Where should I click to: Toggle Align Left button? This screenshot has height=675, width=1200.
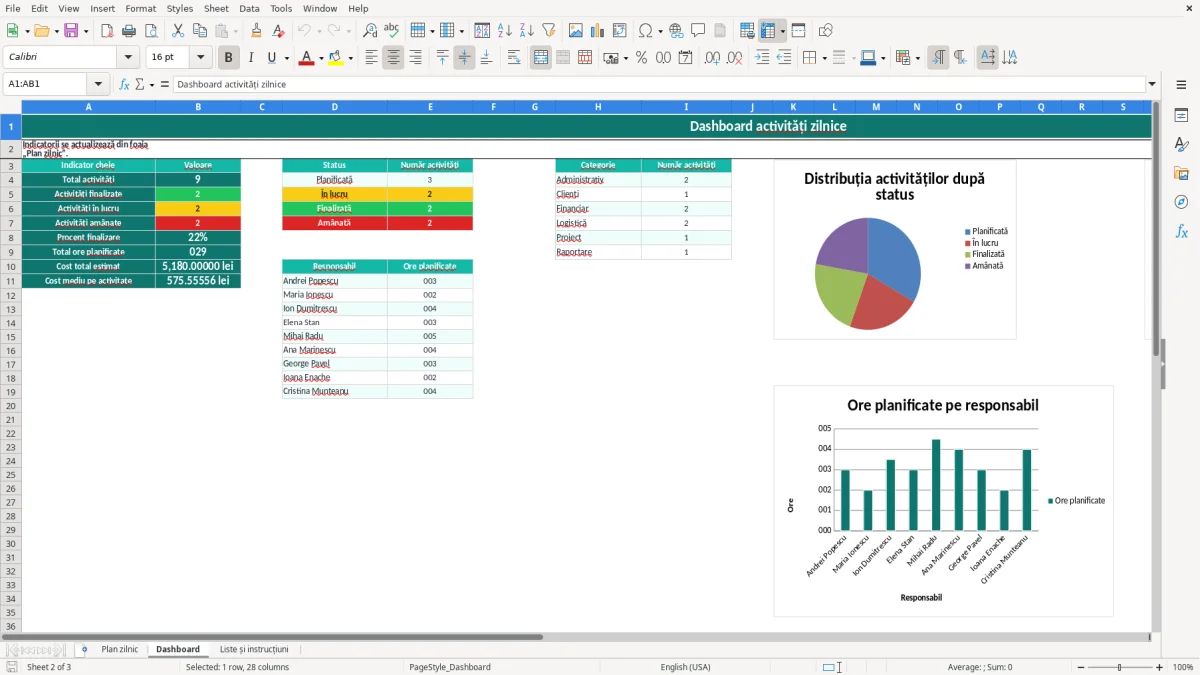[371, 58]
